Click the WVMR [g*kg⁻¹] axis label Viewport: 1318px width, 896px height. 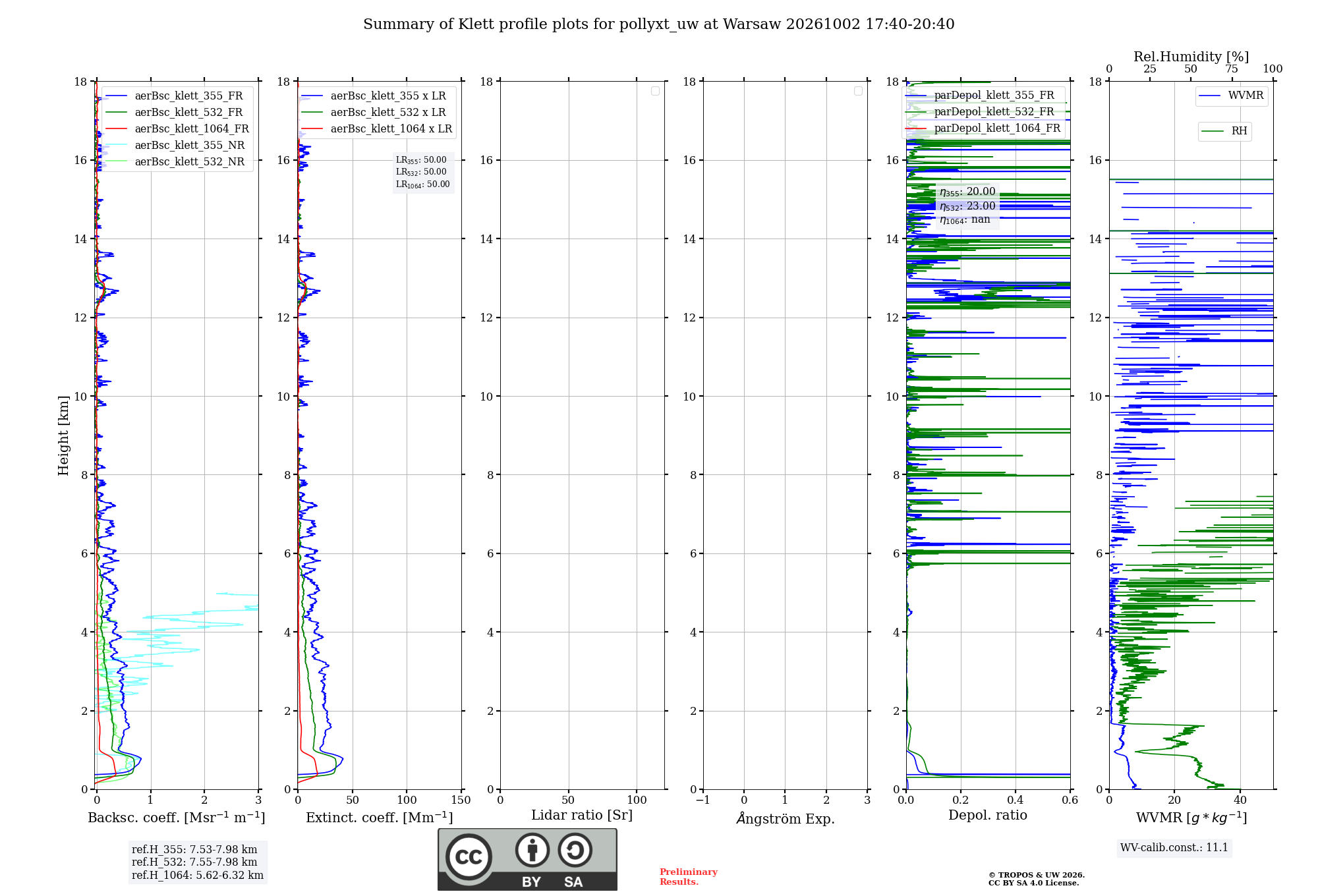click(x=1191, y=818)
